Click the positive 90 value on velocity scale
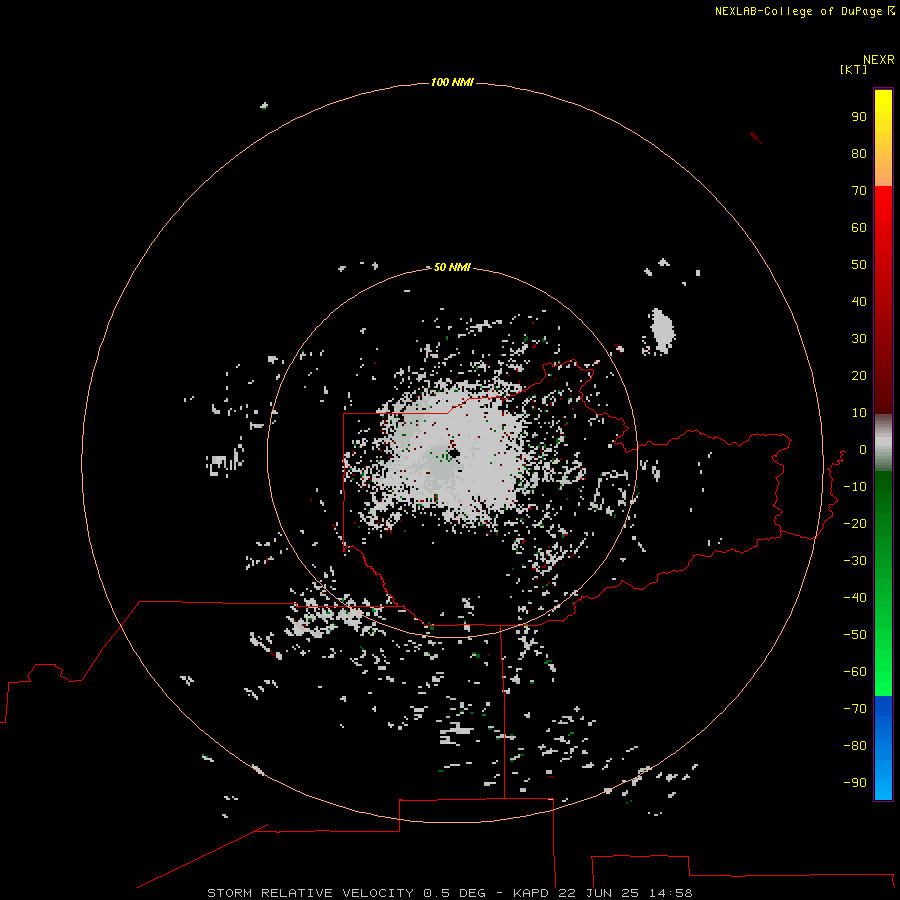The width and height of the screenshot is (900, 900). [859, 117]
